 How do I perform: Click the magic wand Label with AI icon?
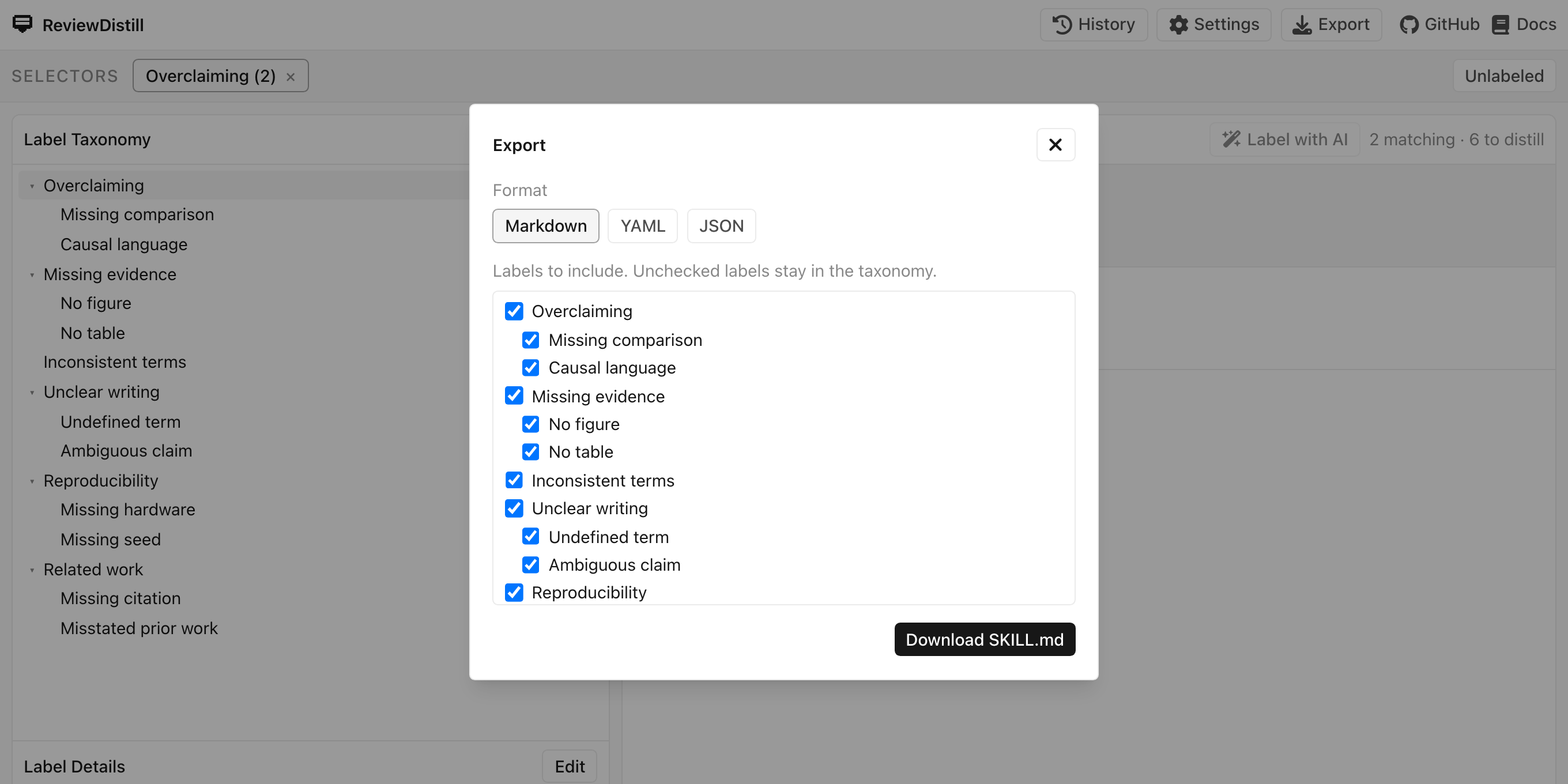click(1231, 140)
